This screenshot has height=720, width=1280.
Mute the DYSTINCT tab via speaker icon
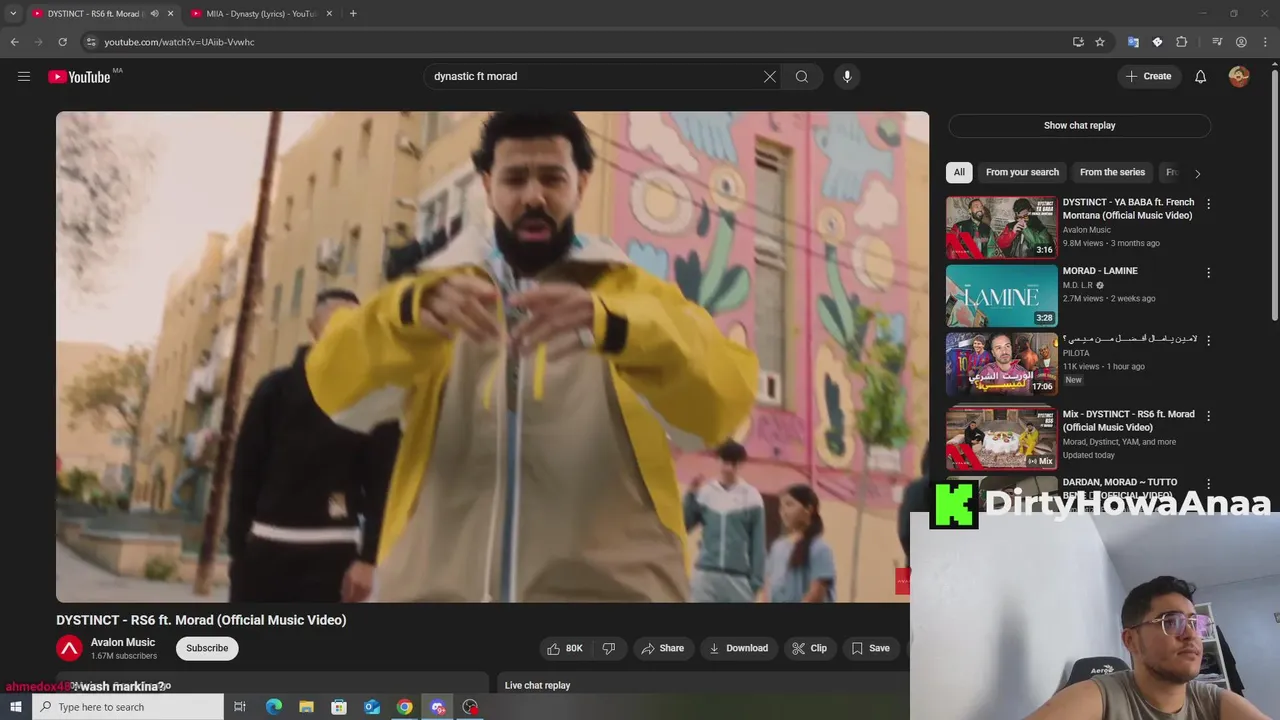pos(154,14)
